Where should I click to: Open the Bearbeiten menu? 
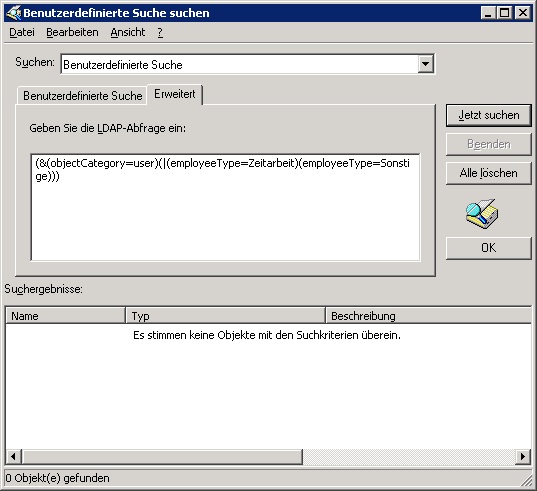(x=72, y=32)
